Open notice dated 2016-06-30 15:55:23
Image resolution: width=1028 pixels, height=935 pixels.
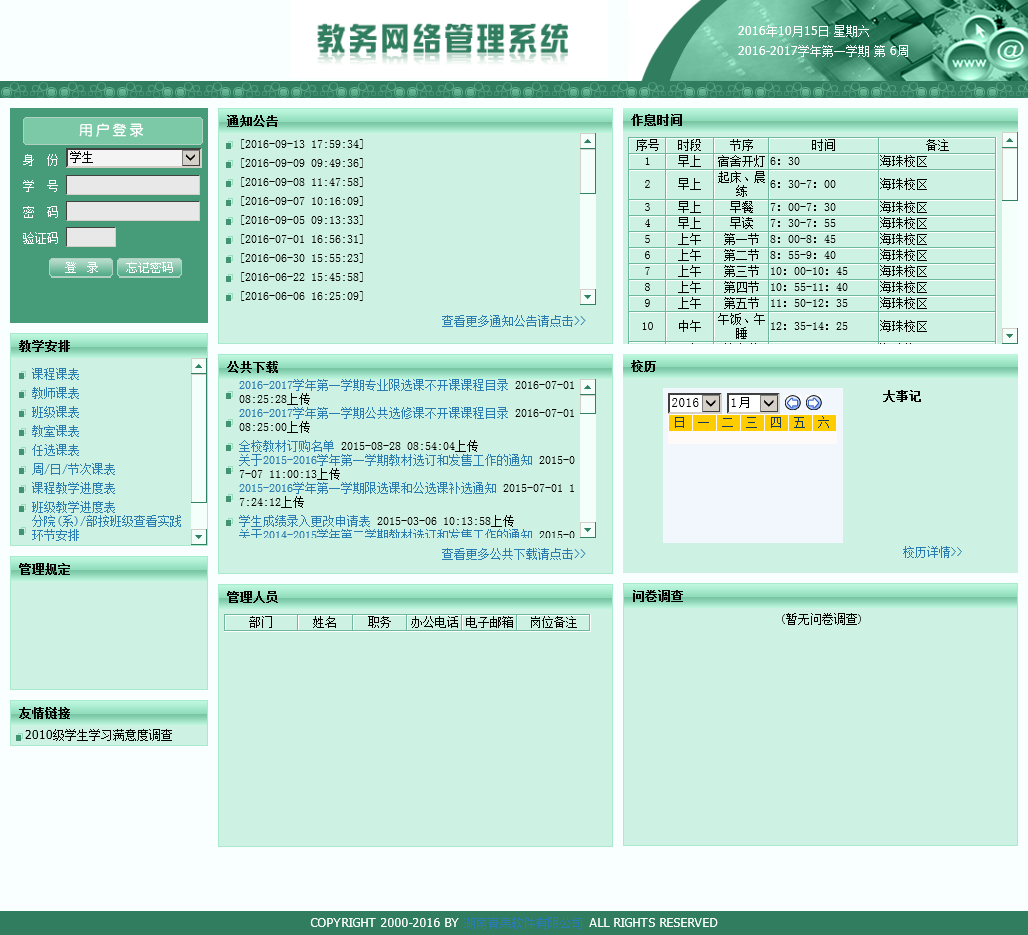click(302, 258)
